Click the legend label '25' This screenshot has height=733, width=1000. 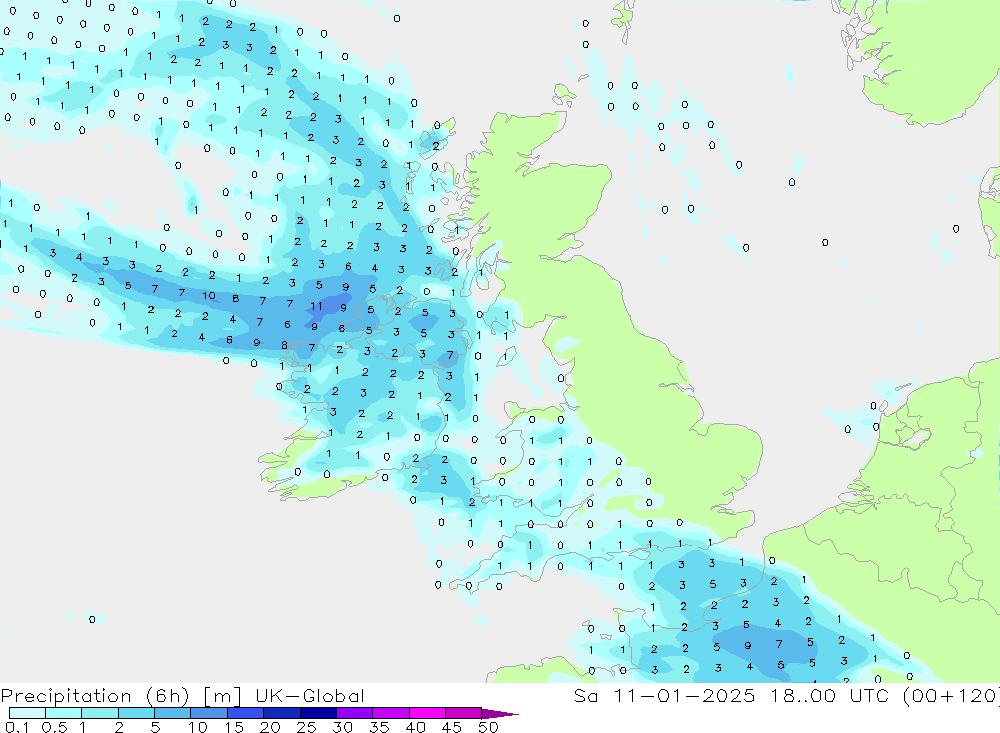pyautogui.click(x=306, y=727)
